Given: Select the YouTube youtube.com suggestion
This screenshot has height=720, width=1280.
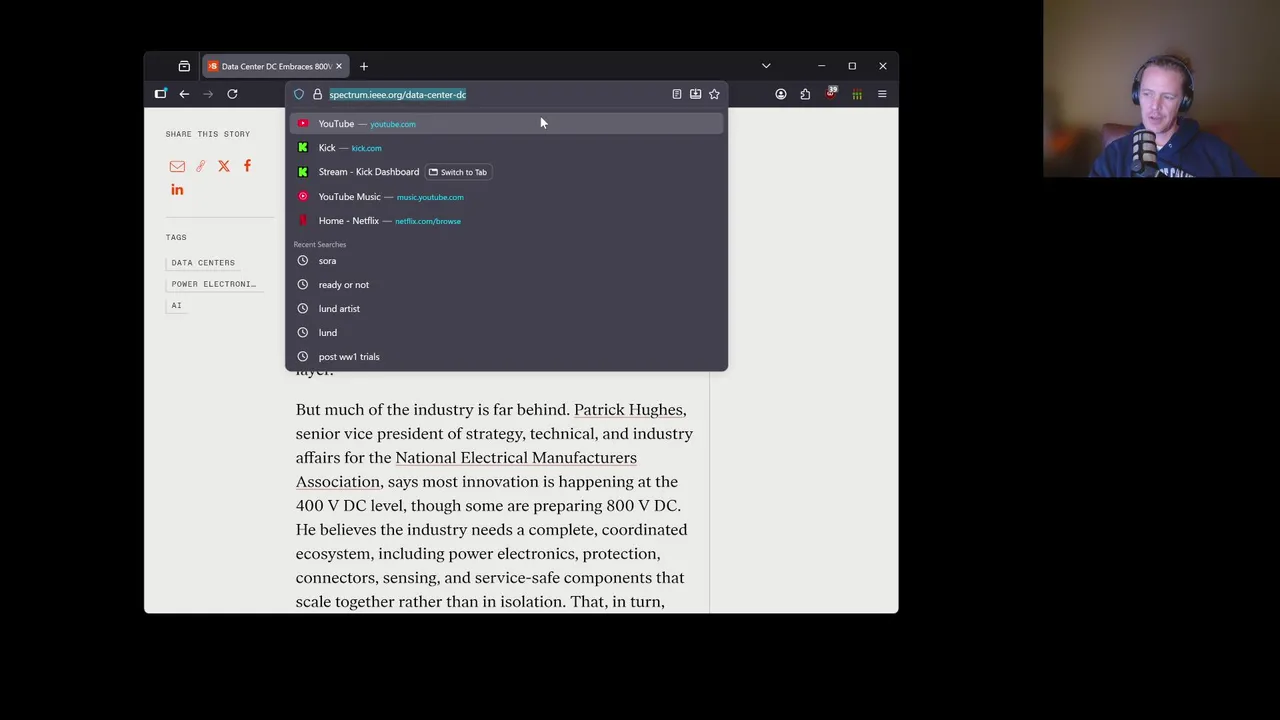Looking at the screenshot, I should point(507,124).
